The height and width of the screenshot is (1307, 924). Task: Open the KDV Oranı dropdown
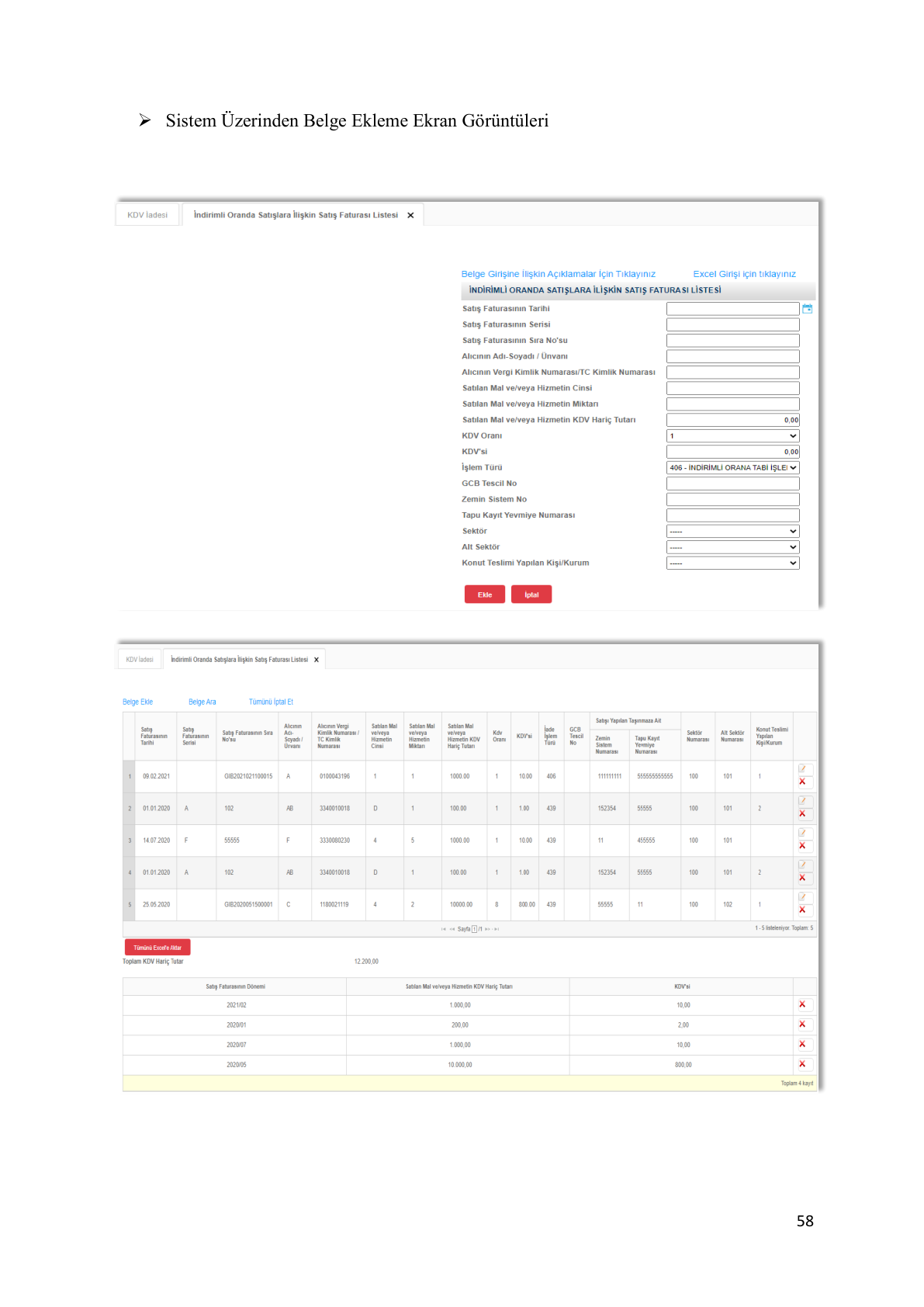[732, 436]
